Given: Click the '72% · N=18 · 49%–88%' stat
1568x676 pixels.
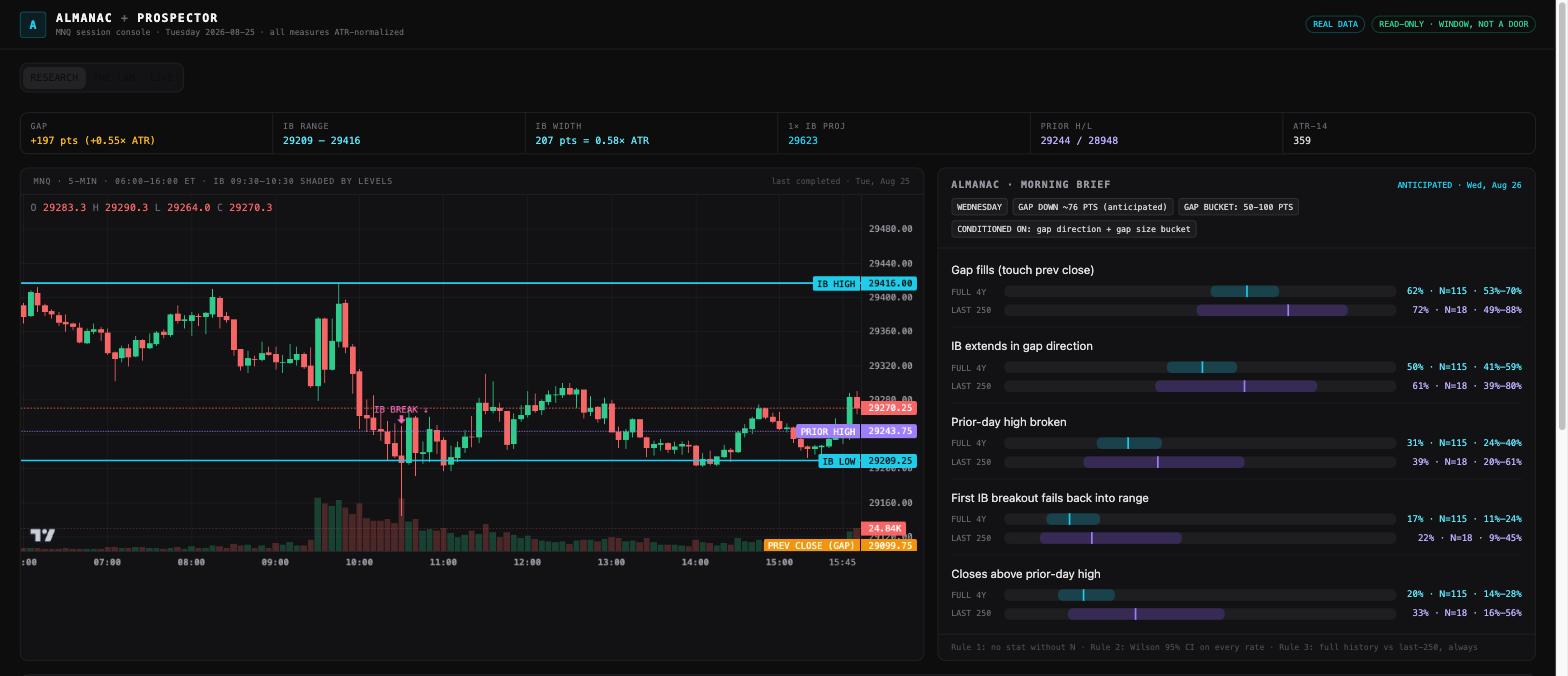Looking at the screenshot, I should (x=1467, y=310).
